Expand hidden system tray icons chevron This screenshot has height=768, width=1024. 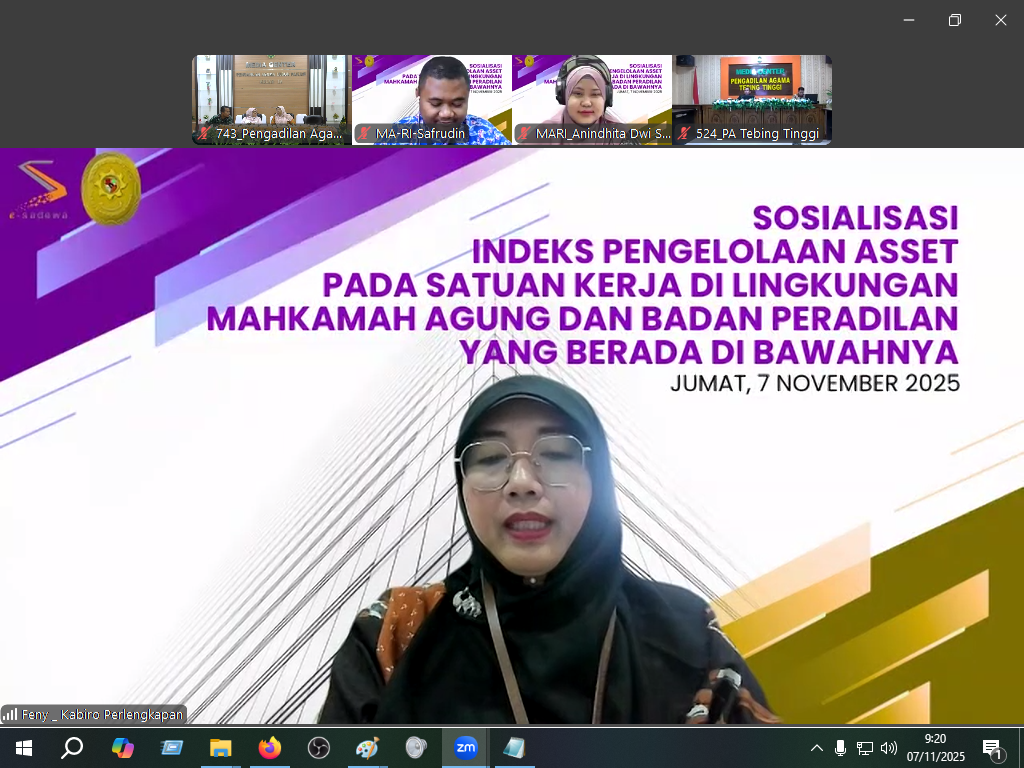pyautogui.click(x=817, y=748)
